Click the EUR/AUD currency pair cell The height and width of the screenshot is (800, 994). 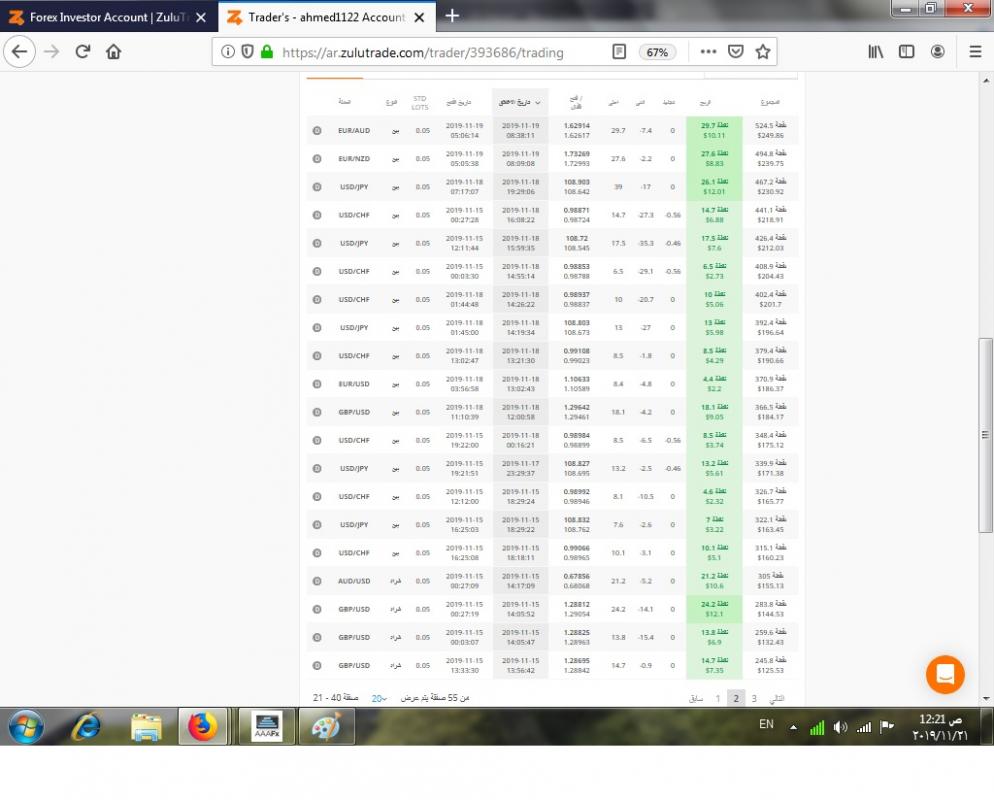pos(354,131)
